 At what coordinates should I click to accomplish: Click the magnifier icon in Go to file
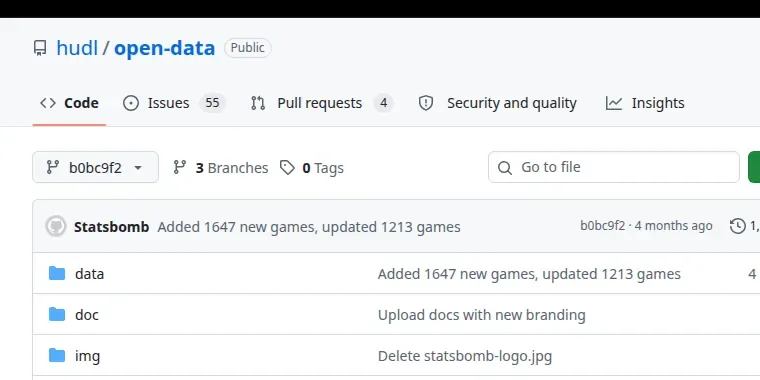coord(505,168)
